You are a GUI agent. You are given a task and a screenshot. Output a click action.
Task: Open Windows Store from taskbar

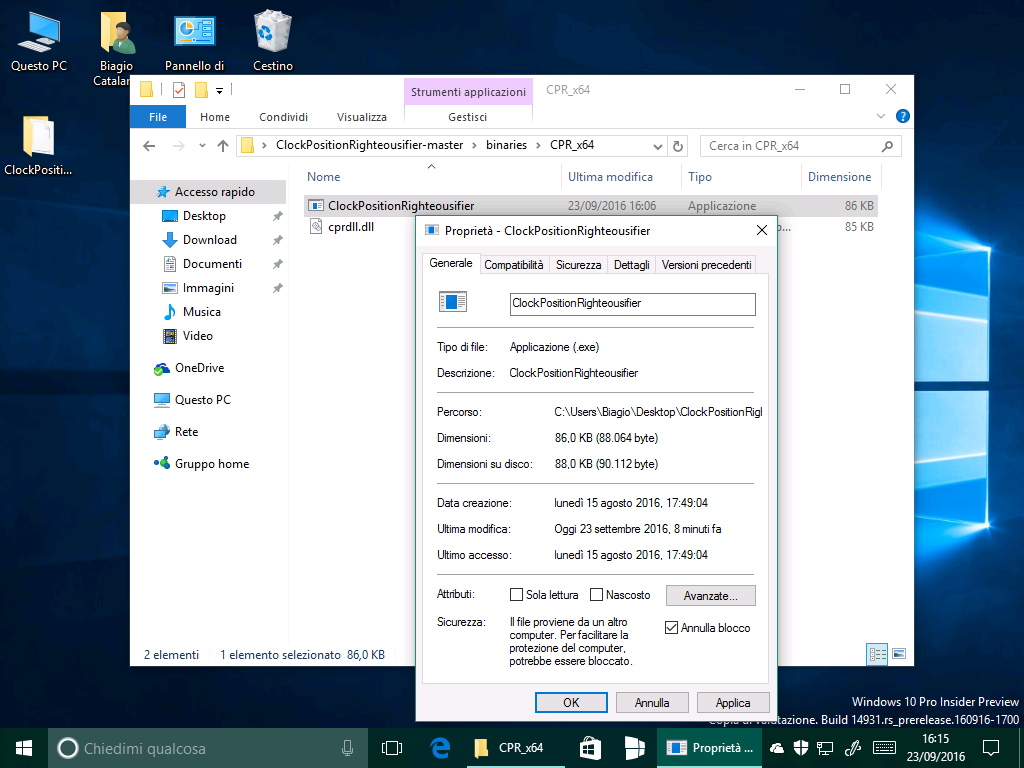[590, 748]
